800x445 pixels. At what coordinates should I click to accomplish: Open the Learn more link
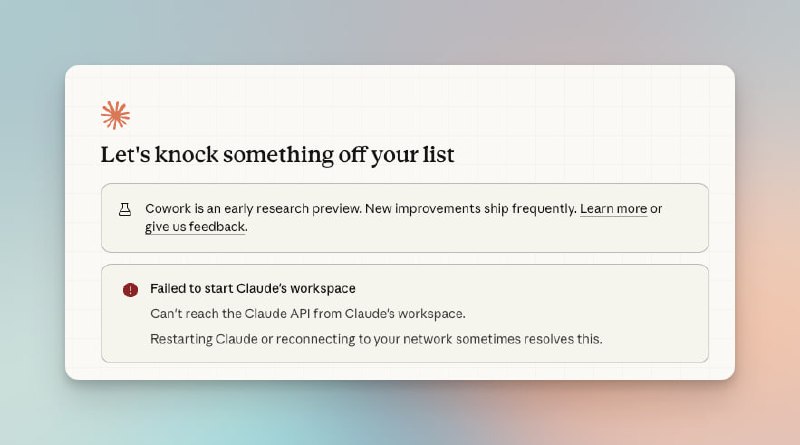[613, 209]
